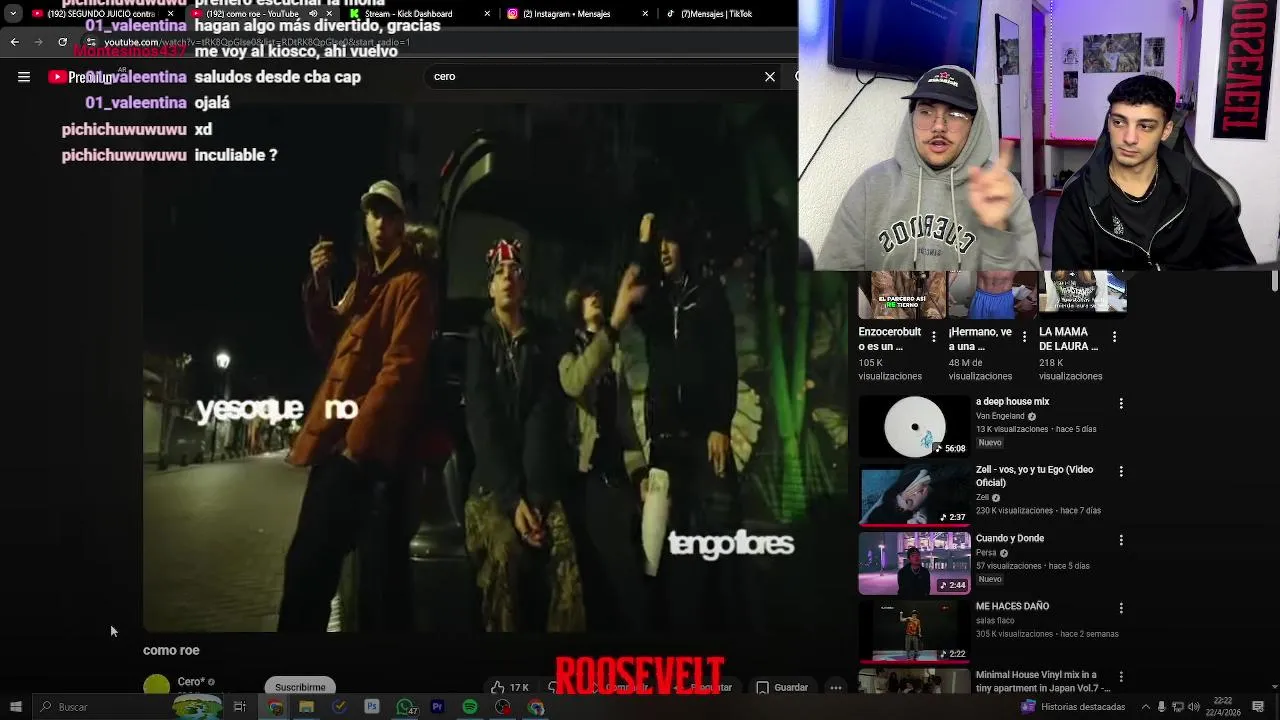Screen dimensions: 1280x720
Task: Open Task View in the taskbar
Action: pos(240,707)
